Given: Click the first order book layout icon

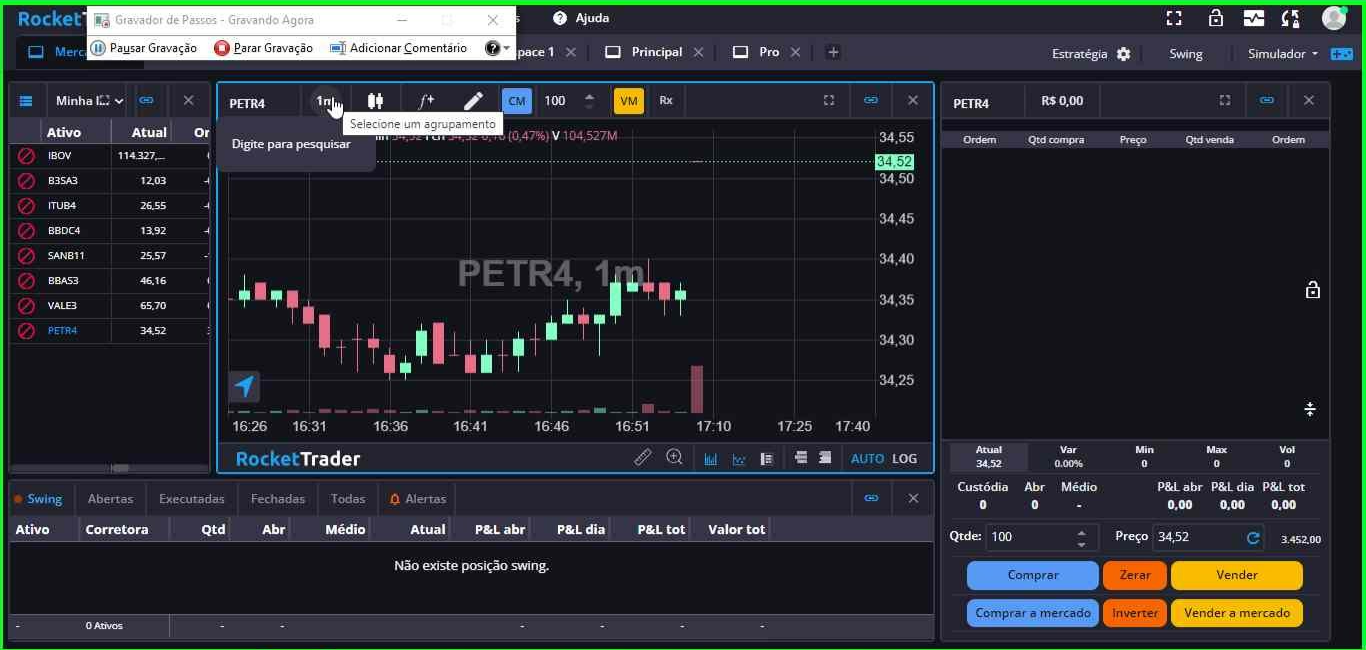Looking at the screenshot, I should [x=801, y=458].
